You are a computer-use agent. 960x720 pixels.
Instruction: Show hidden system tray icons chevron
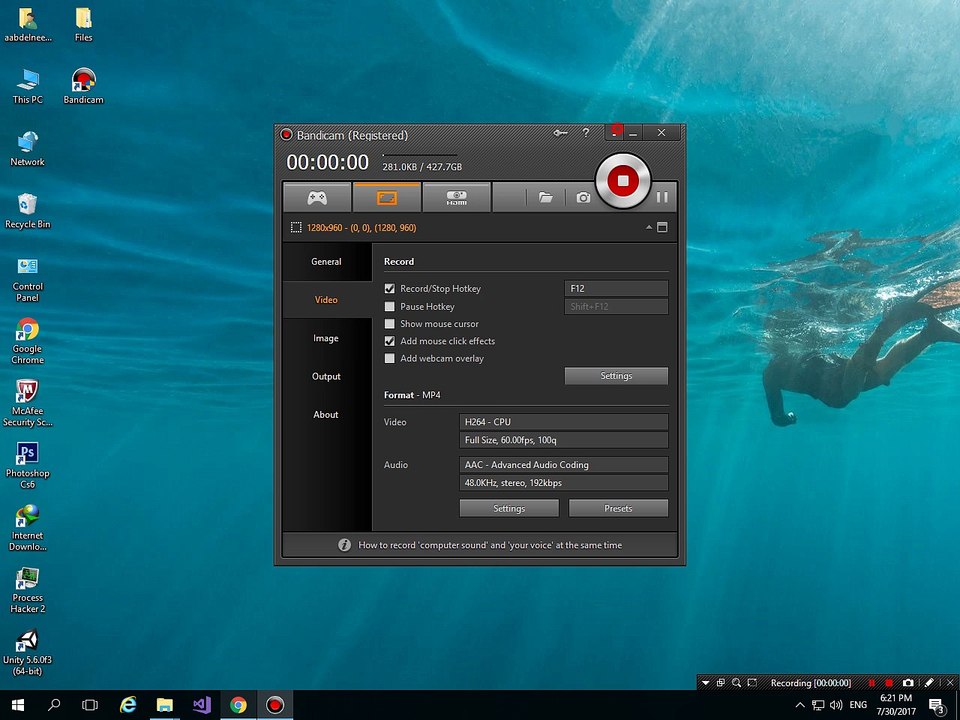click(800, 705)
